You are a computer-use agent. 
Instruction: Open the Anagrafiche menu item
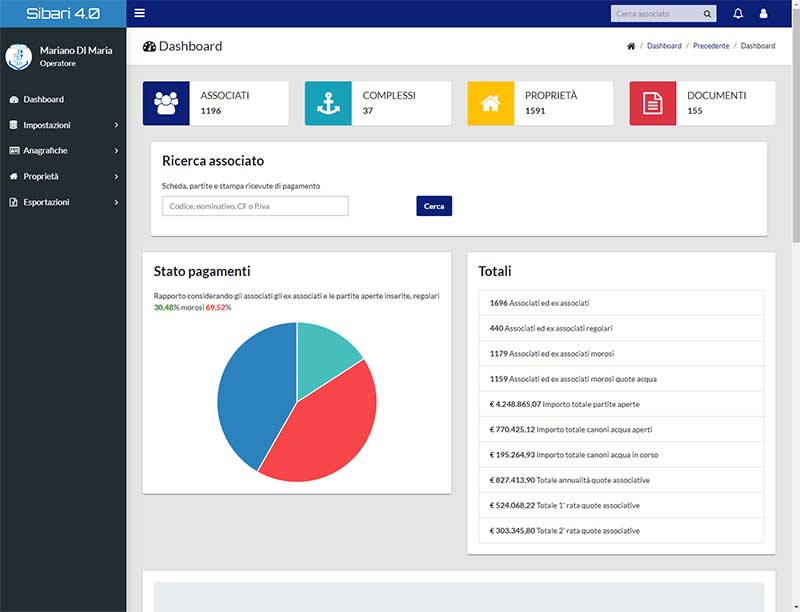coord(63,150)
